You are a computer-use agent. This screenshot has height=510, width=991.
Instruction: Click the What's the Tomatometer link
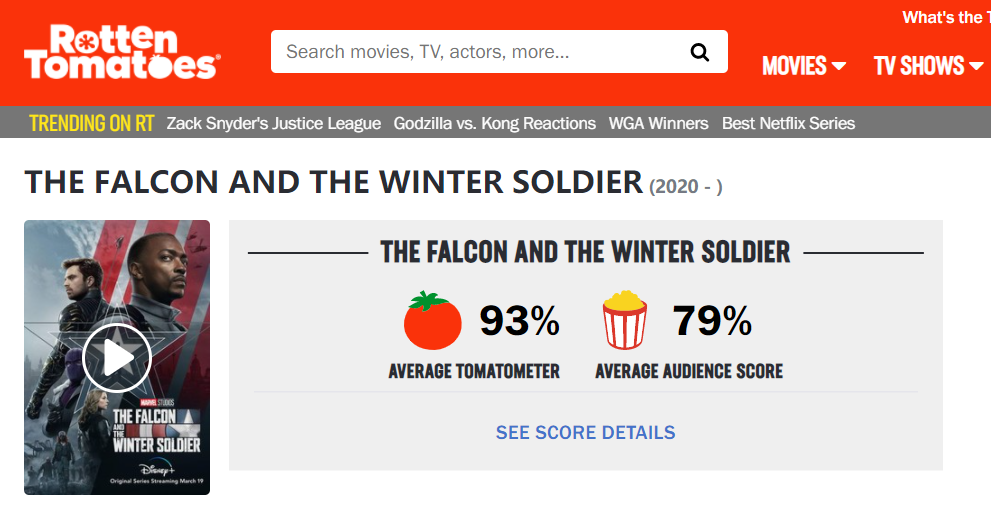tap(946, 17)
